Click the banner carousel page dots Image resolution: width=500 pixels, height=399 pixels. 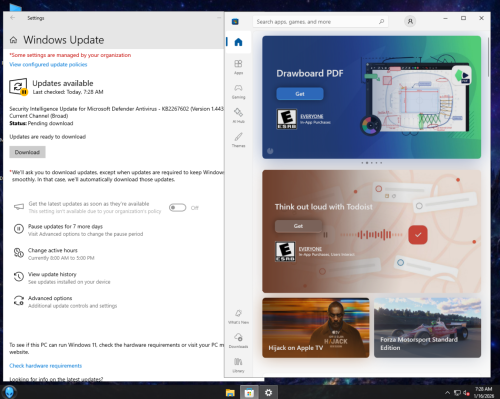(372, 163)
